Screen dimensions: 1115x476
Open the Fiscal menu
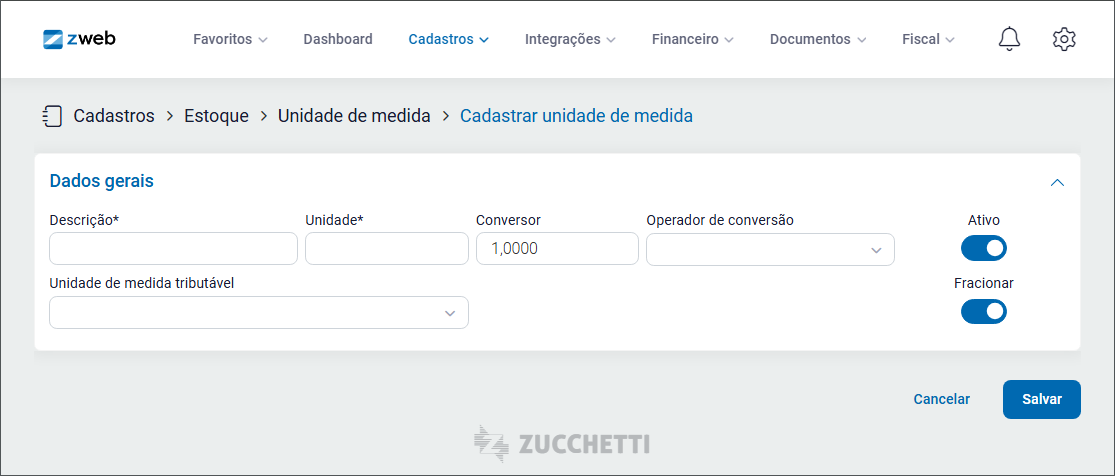pos(928,39)
